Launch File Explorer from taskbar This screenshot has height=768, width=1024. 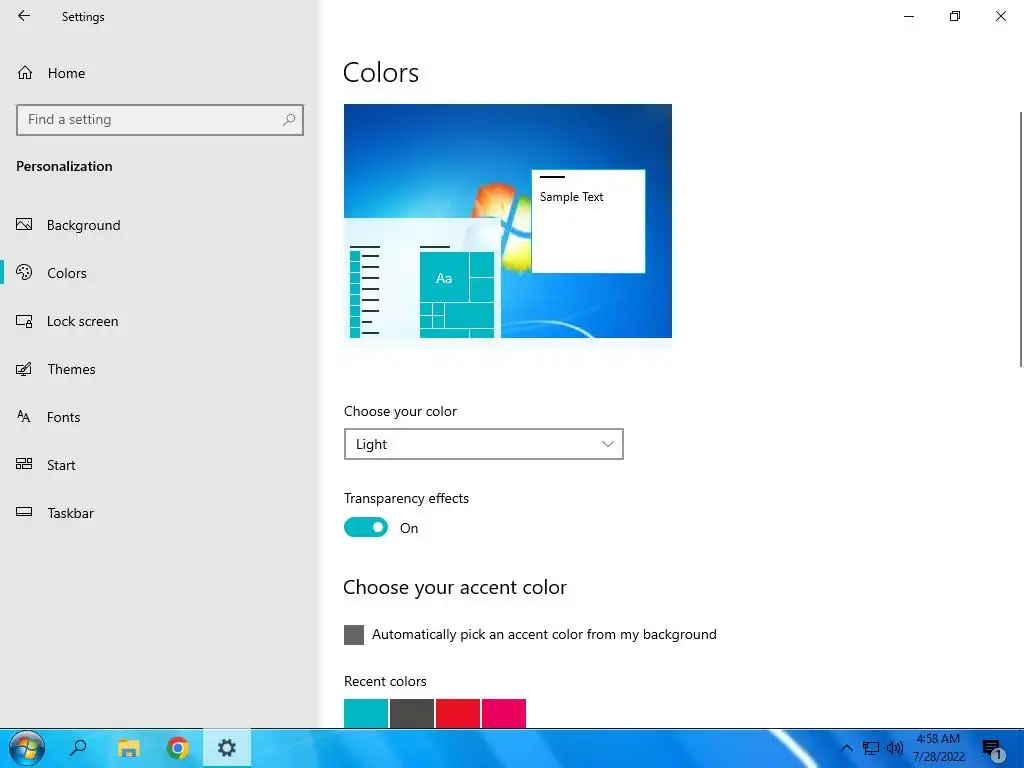pyautogui.click(x=129, y=748)
